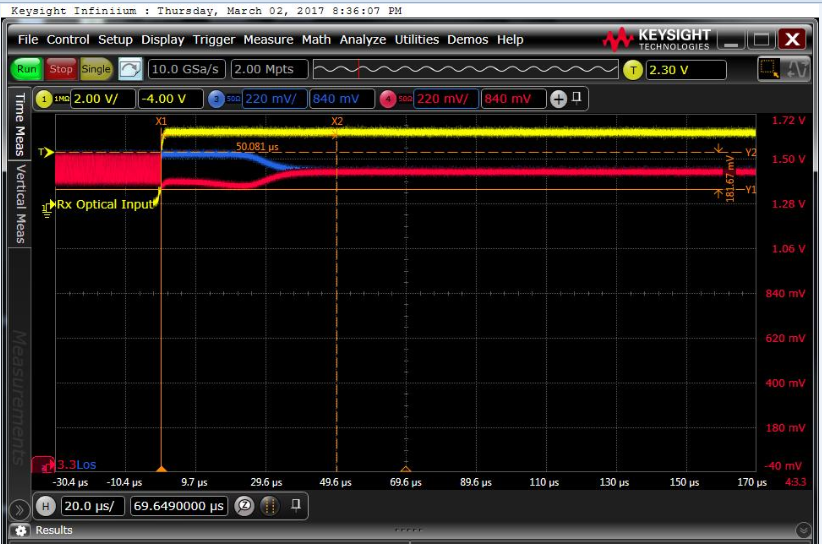Viewport: 822px width, 544px height.
Task: Toggle channel 1 yellow button
Action: coord(44,99)
